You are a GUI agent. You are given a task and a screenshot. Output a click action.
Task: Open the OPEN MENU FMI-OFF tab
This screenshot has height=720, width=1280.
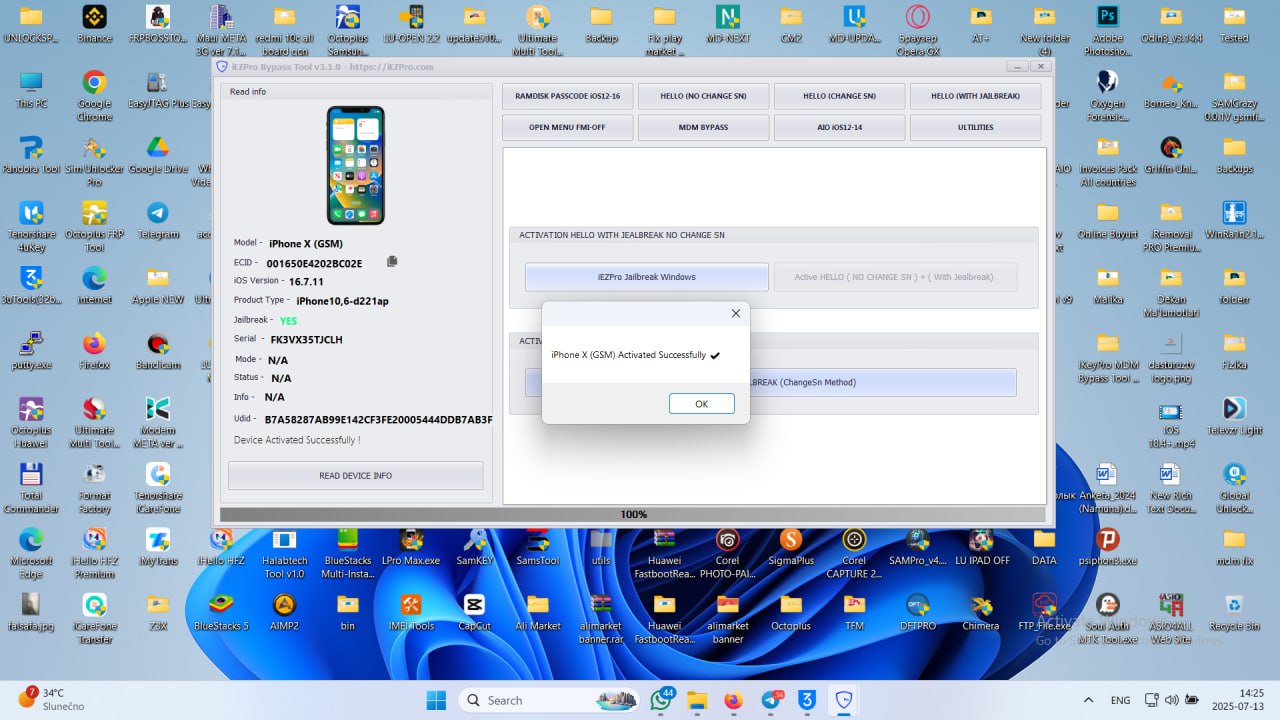click(567, 127)
